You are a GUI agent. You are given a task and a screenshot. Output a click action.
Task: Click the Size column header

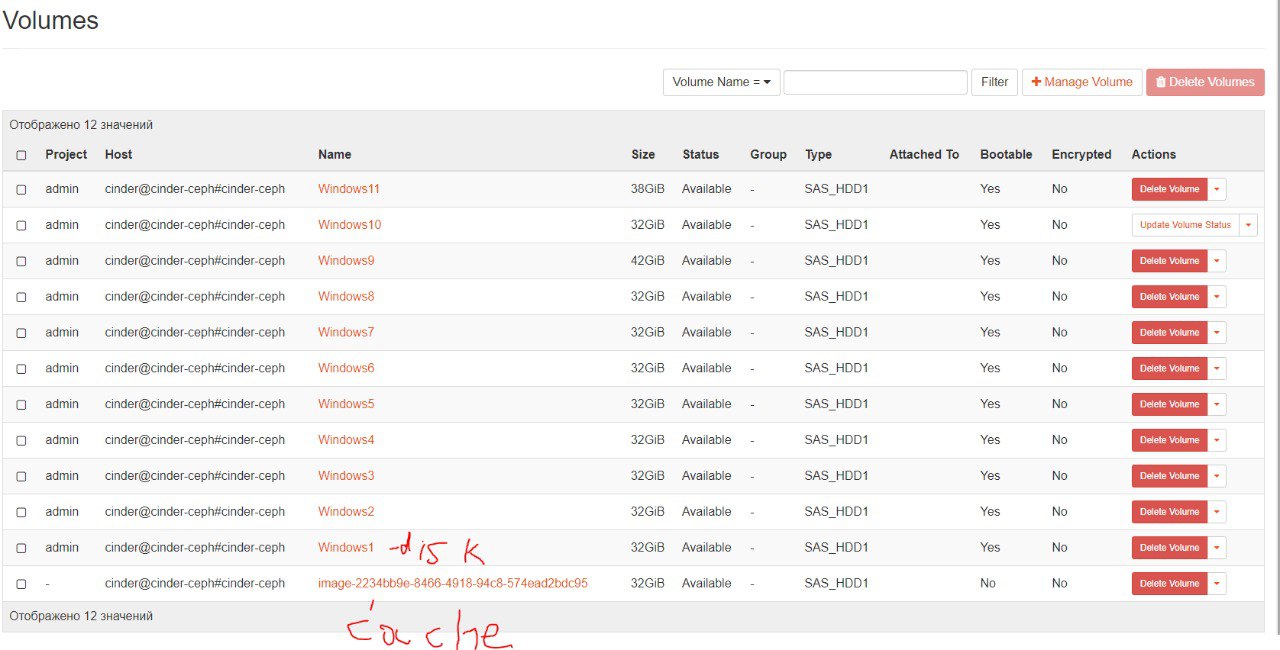[x=643, y=155]
